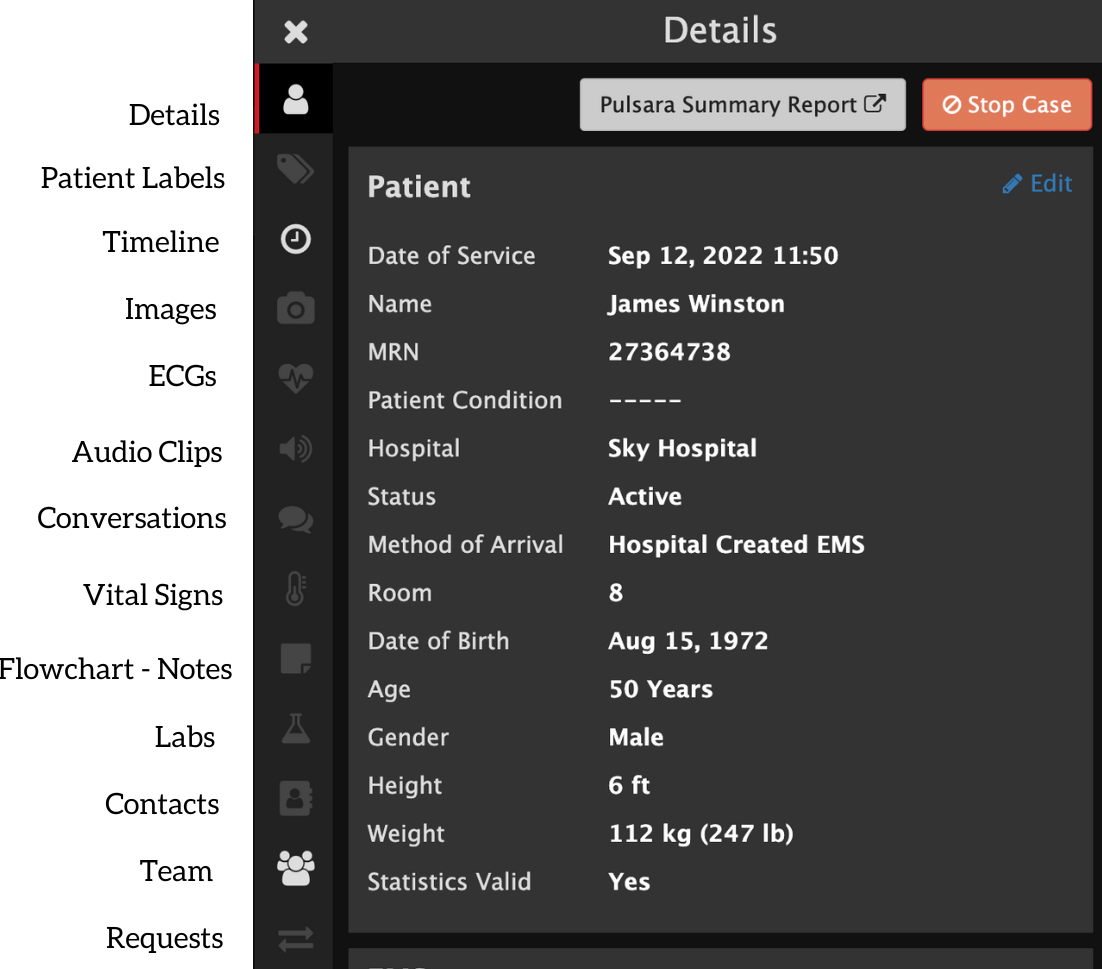Click the Method of Arrival field label
The image size is (1102, 969).
click(465, 545)
